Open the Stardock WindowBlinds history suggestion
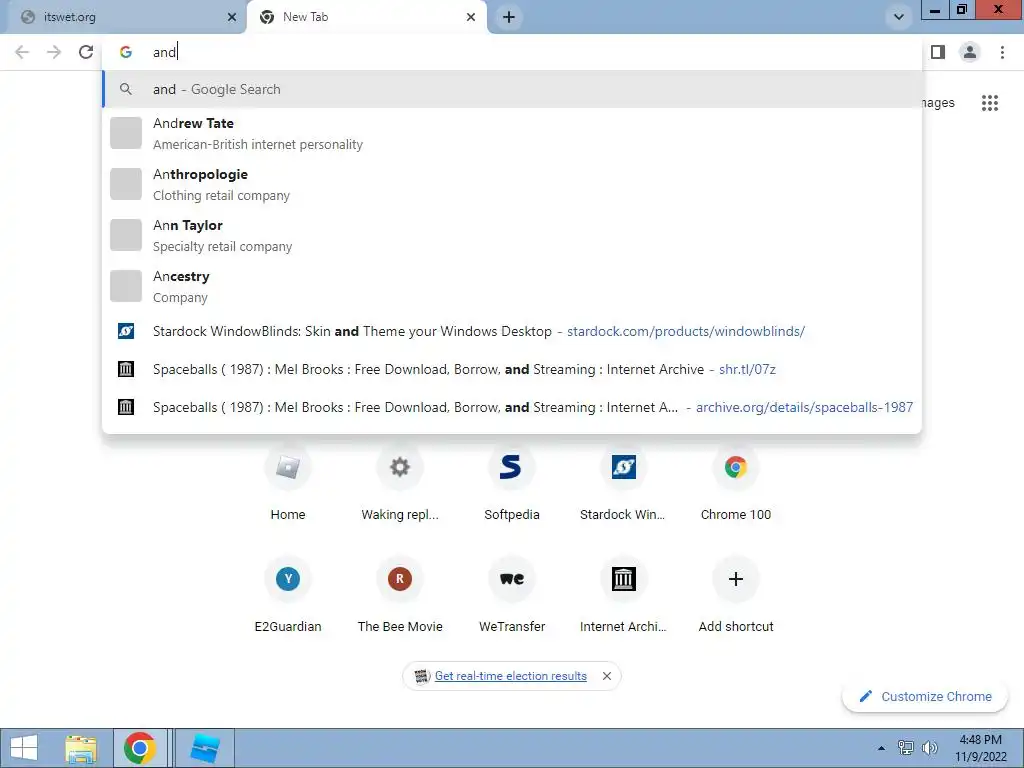 tap(512, 331)
